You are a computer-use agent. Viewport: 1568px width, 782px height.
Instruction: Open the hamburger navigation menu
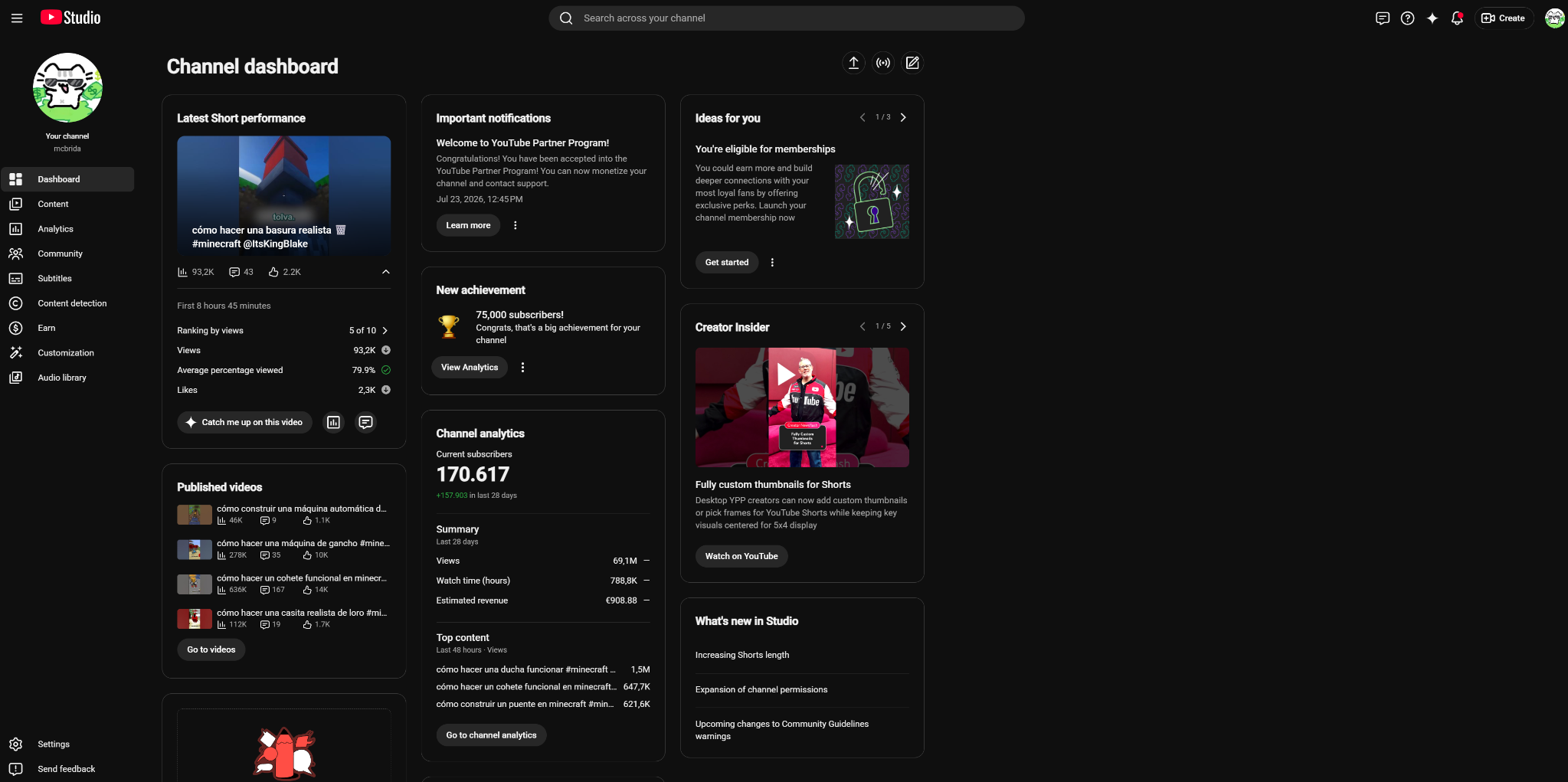17,18
